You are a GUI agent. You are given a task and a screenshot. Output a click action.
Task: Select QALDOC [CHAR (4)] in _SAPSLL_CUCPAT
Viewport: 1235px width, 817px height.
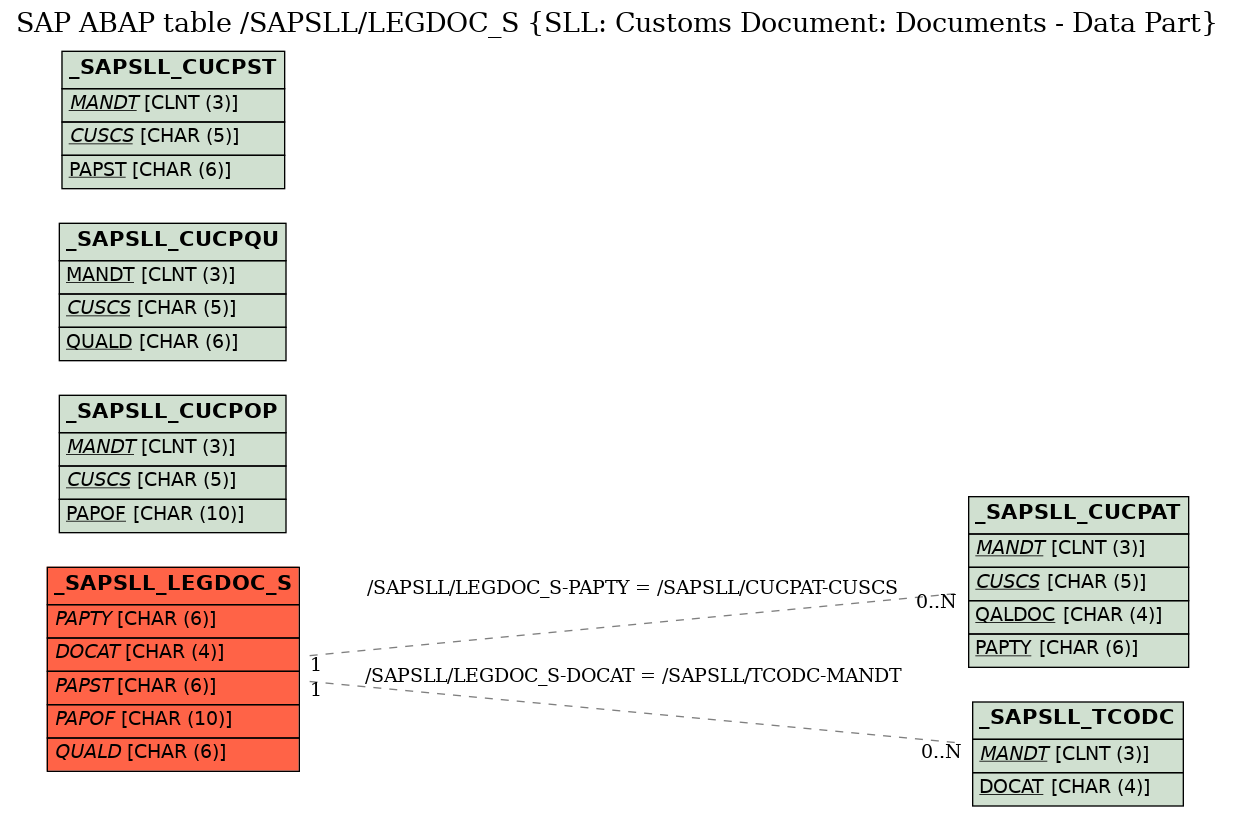tap(1078, 615)
